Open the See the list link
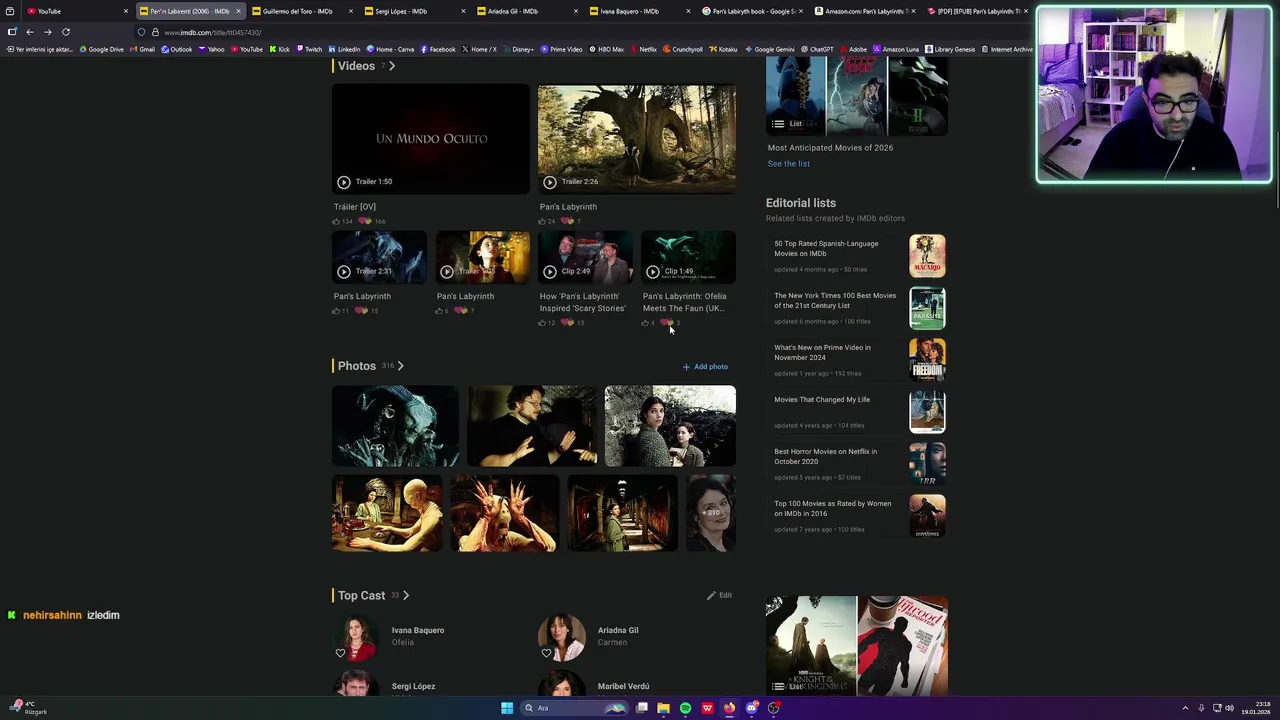The height and width of the screenshot is (720, 1280). [x=789, y=164]
